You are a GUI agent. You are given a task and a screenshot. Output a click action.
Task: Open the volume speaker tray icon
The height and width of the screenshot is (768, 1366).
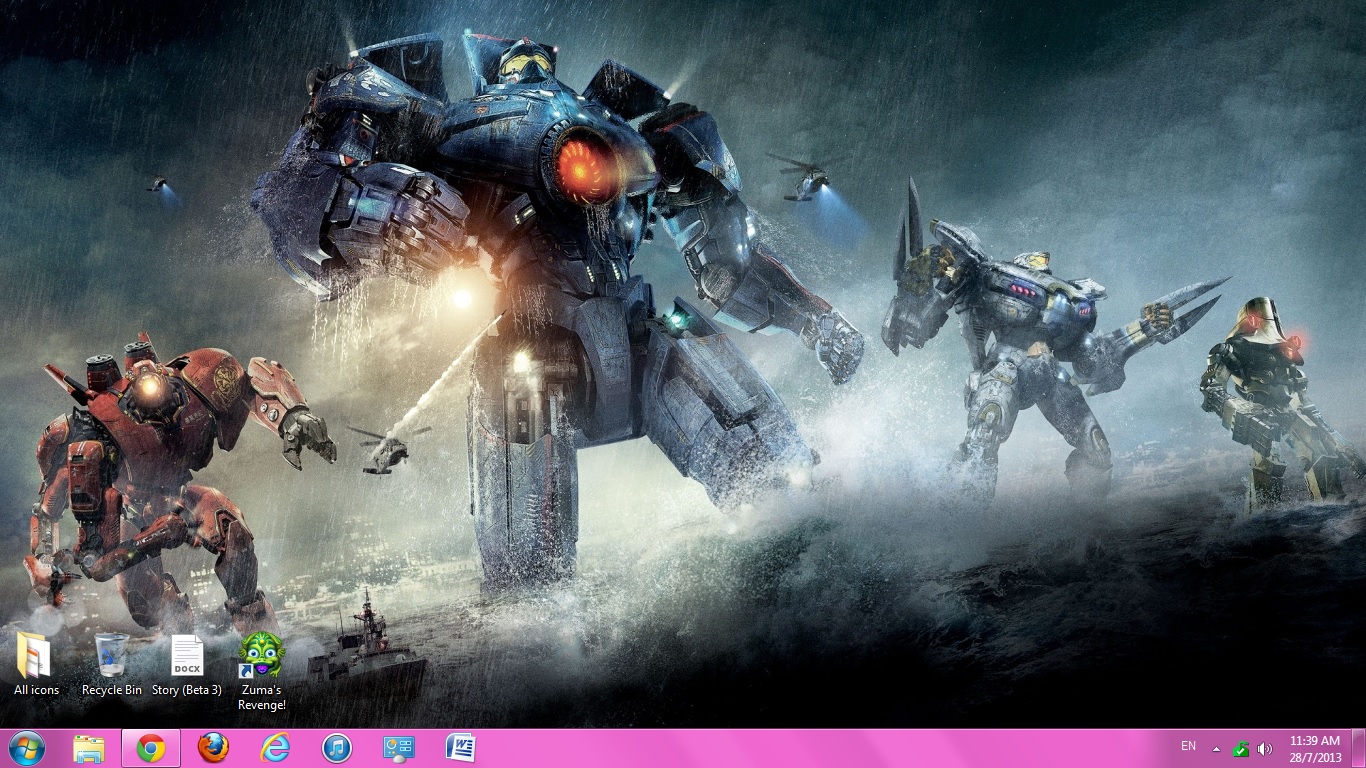(x=1264, y=748)
